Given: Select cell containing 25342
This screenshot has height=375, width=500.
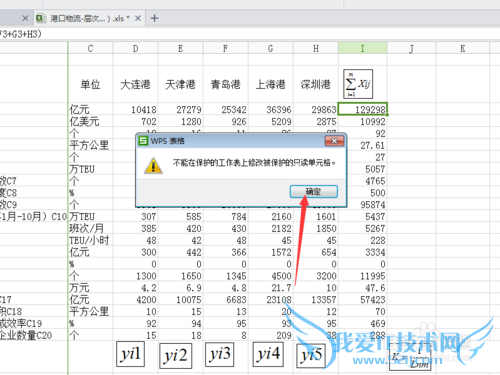Looking at the screenshot, I should [225, 109].
